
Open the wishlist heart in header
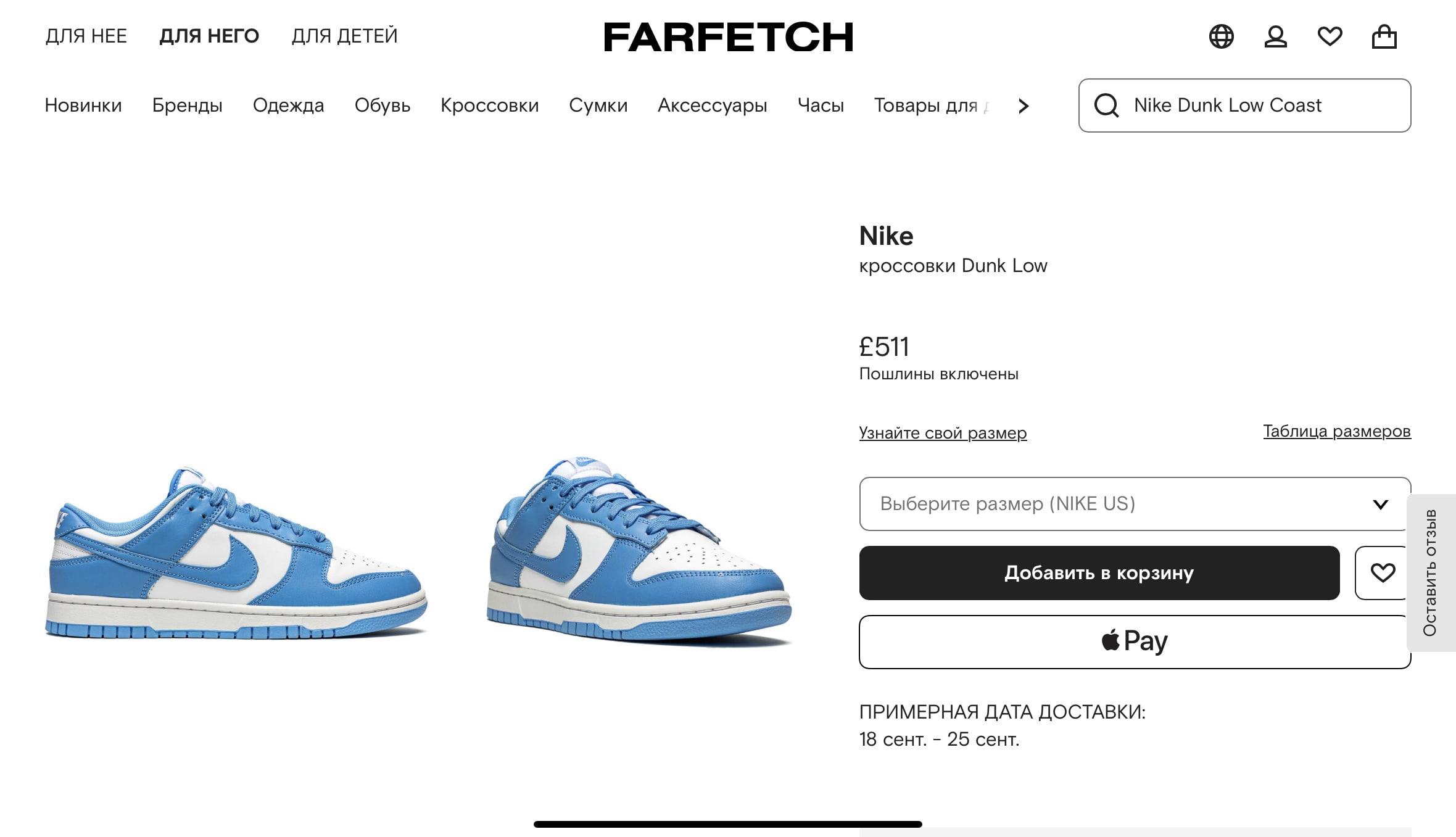coord(1330,36)
